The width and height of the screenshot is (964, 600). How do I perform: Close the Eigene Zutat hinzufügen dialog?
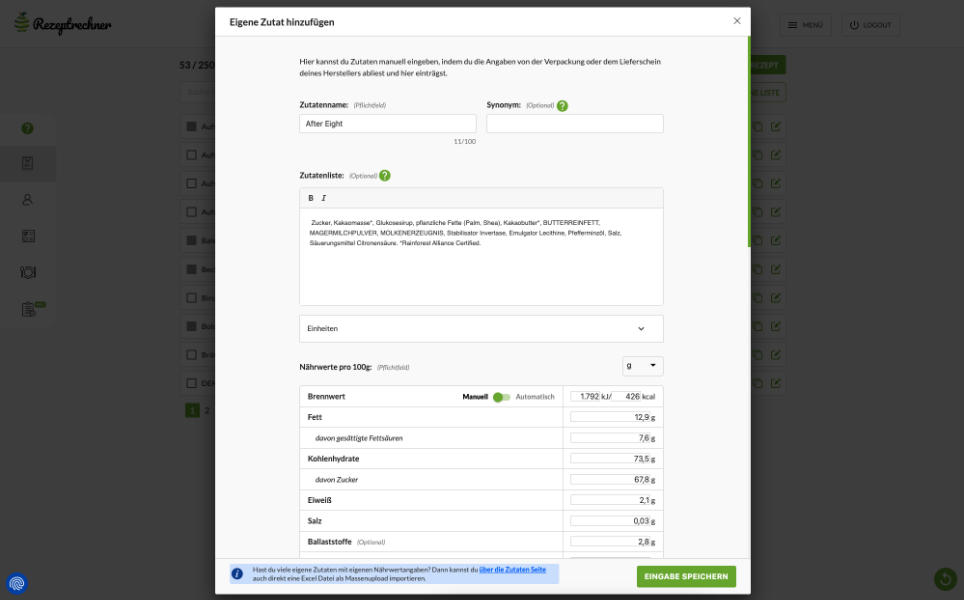point(737,21)
